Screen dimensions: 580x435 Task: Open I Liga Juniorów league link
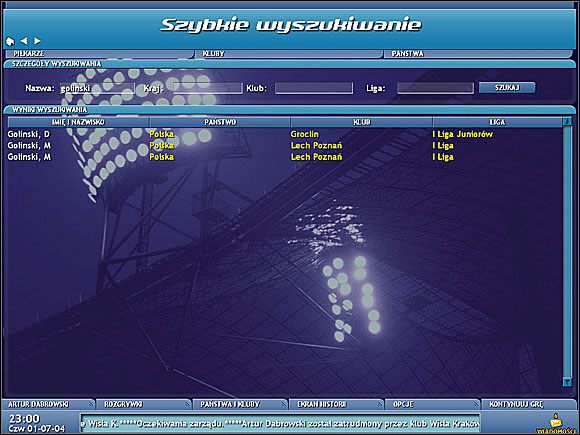pyautogui.click(x=462, y=134)
